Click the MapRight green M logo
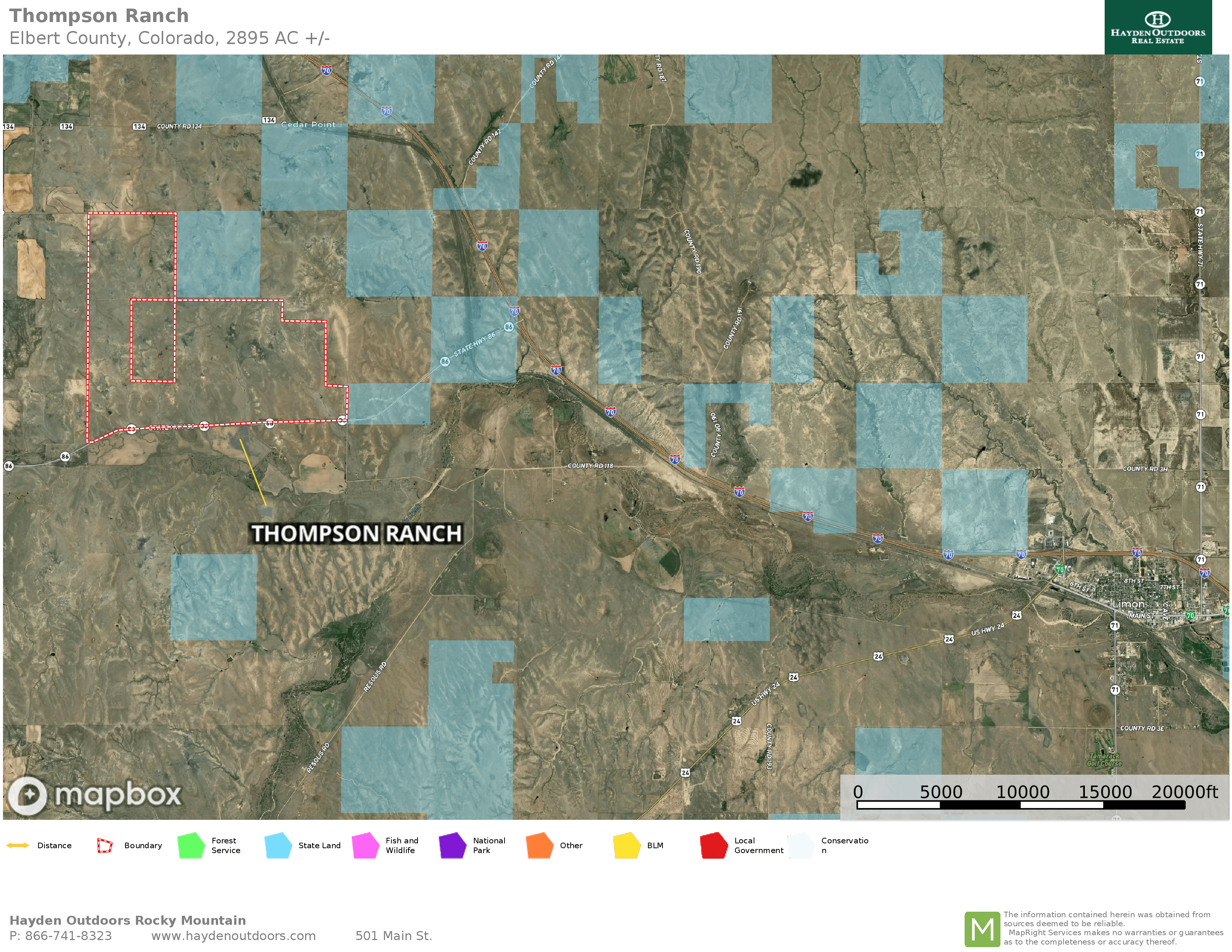 pos(982,929)
